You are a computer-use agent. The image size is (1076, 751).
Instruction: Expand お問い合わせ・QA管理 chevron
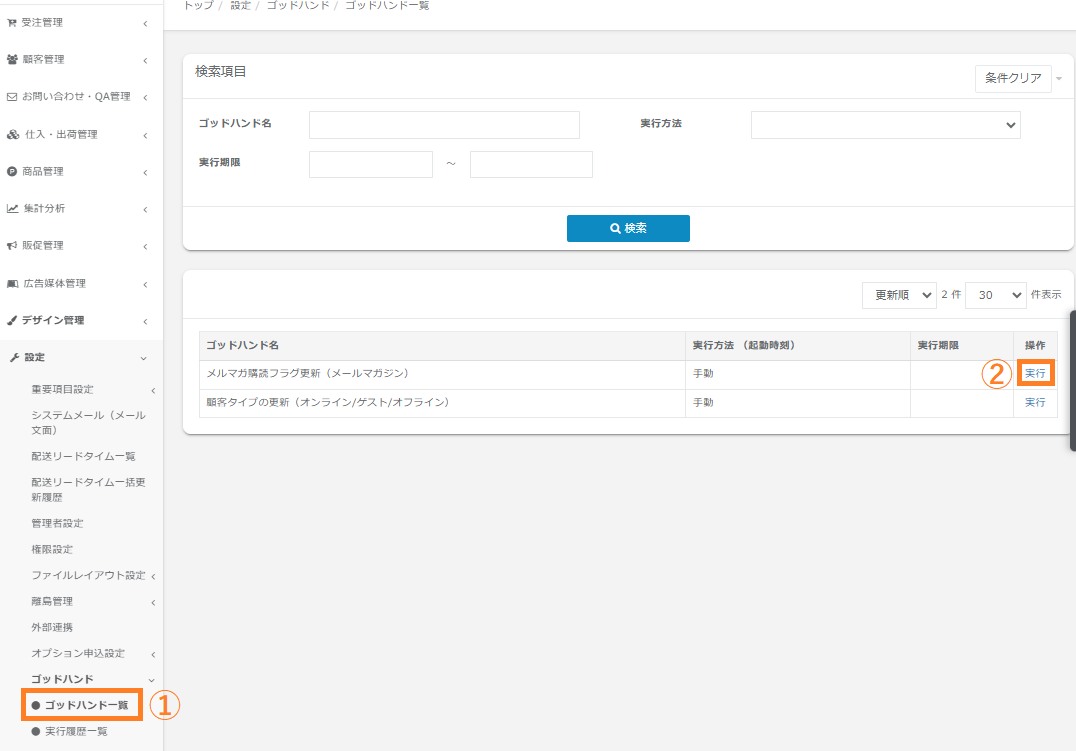[145, 97]
